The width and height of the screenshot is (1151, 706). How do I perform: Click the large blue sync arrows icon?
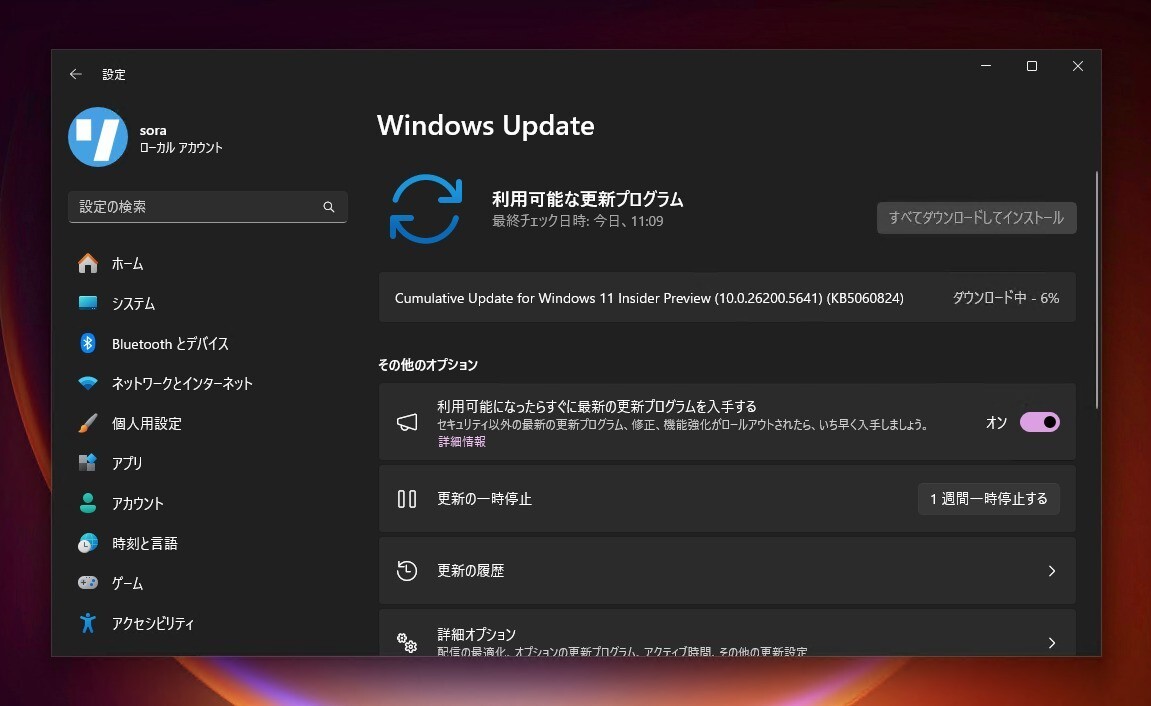[426, 208]
